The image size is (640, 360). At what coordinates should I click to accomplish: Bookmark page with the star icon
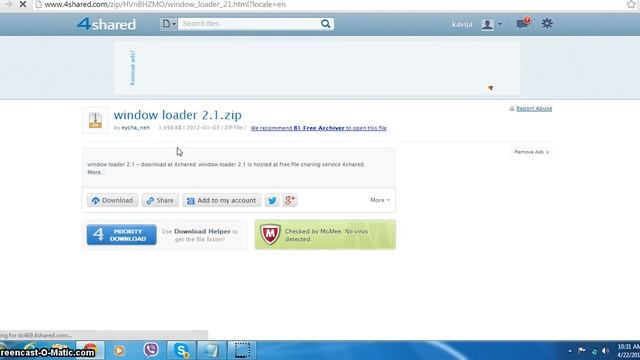click(631, 4)
